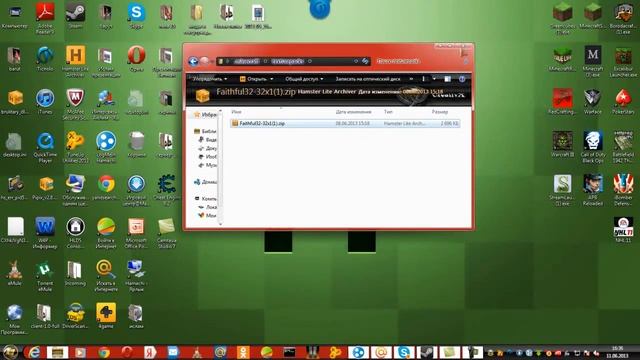
Task: Select the Microsoft Office PowerPoint desktop icon
Action: pyautogui.click(x=136, y=233)
